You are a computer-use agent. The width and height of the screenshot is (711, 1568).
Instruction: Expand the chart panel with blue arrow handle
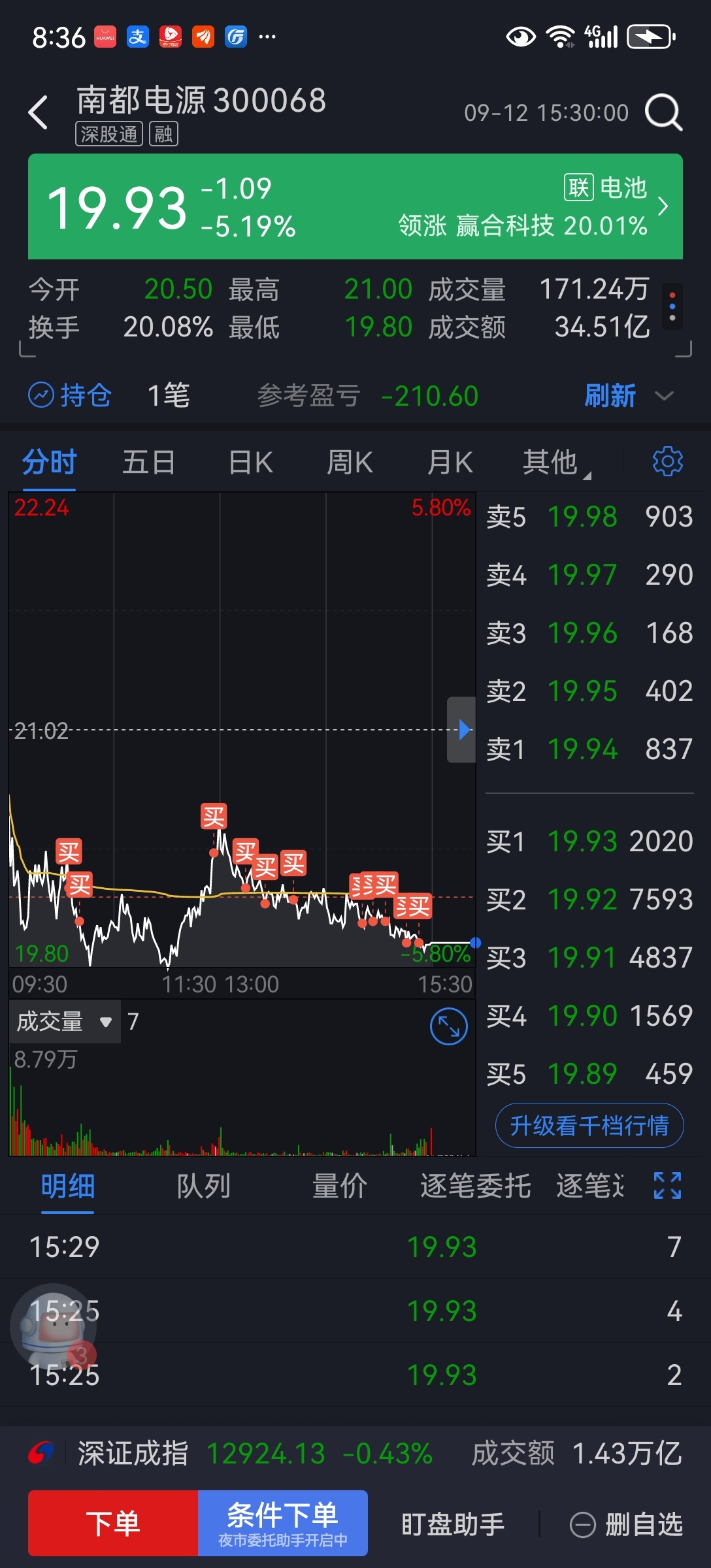(x=462, y=730)
